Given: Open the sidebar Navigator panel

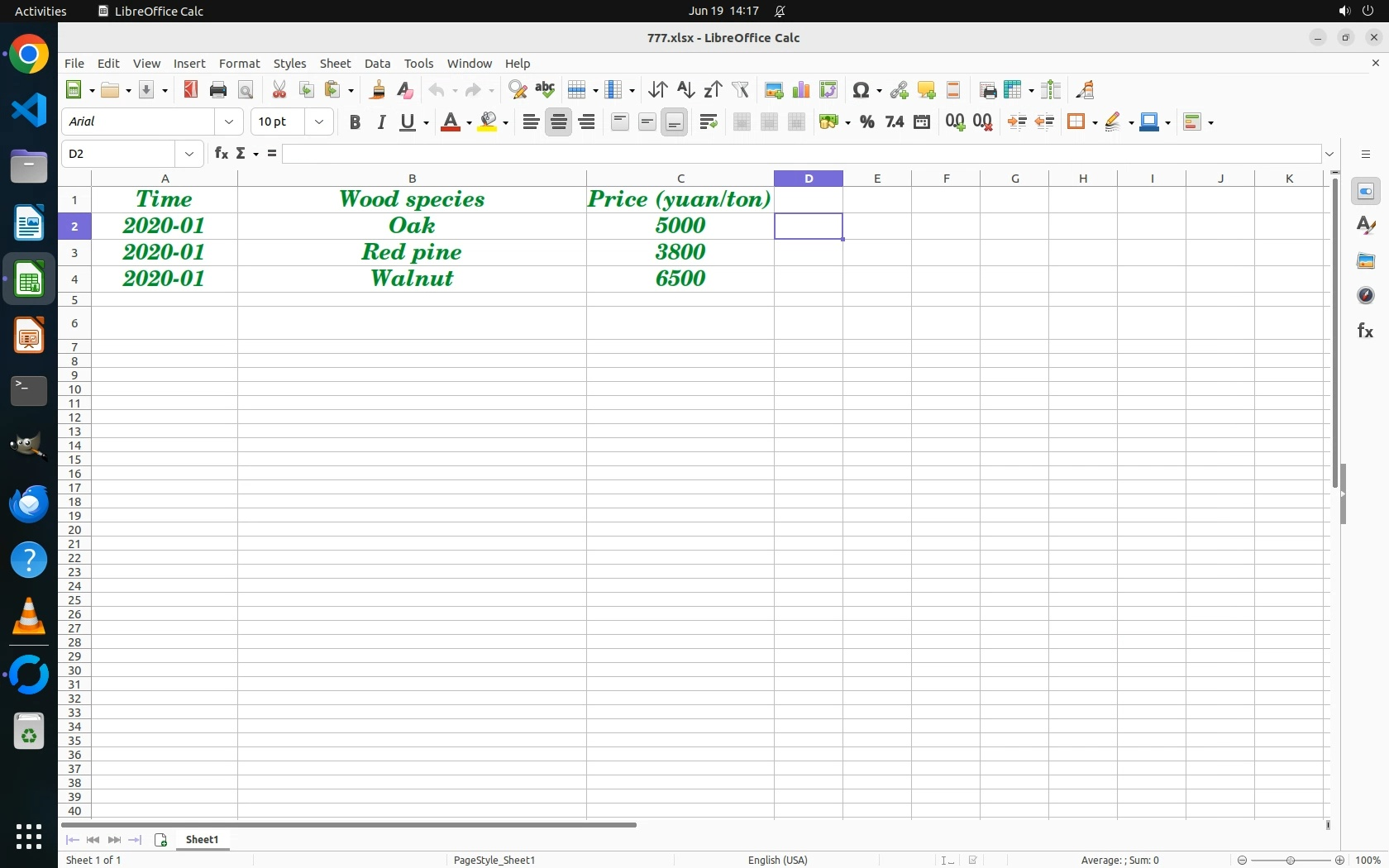Looking at the screenshot, I should 1365,296.
